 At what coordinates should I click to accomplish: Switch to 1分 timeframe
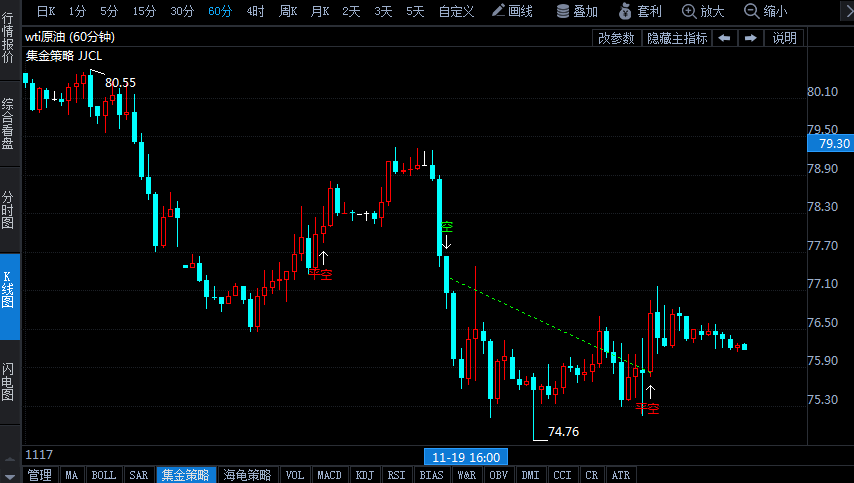click(x=78, y=11)
